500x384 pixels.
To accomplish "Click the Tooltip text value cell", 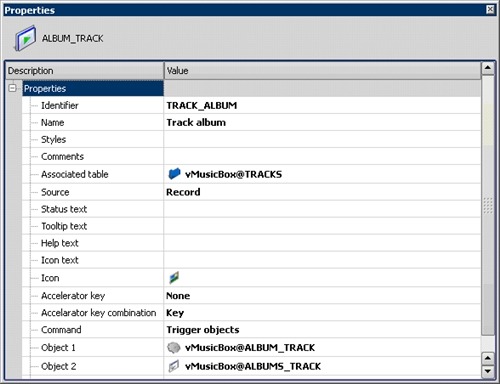I will [322, 226].
